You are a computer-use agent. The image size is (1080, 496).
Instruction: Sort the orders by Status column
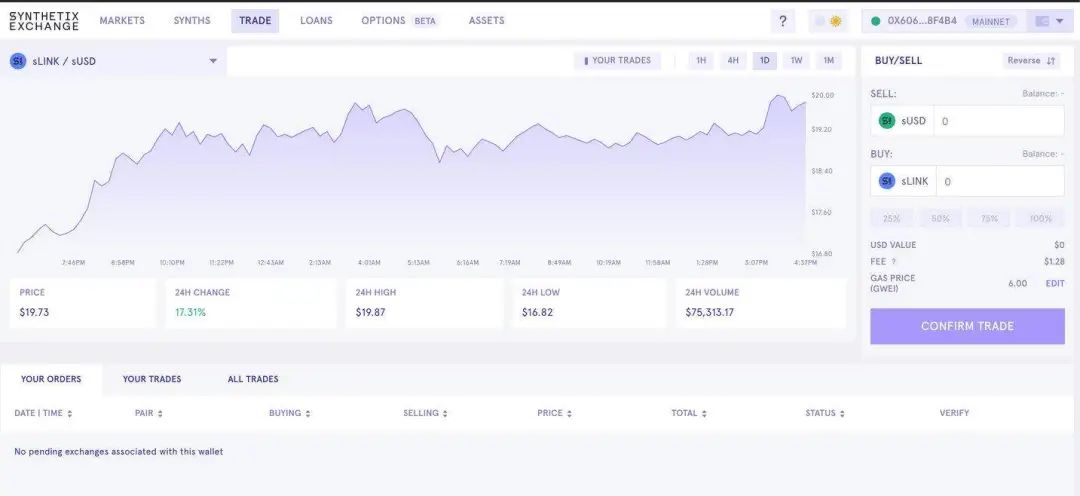(x=842, y=413)
